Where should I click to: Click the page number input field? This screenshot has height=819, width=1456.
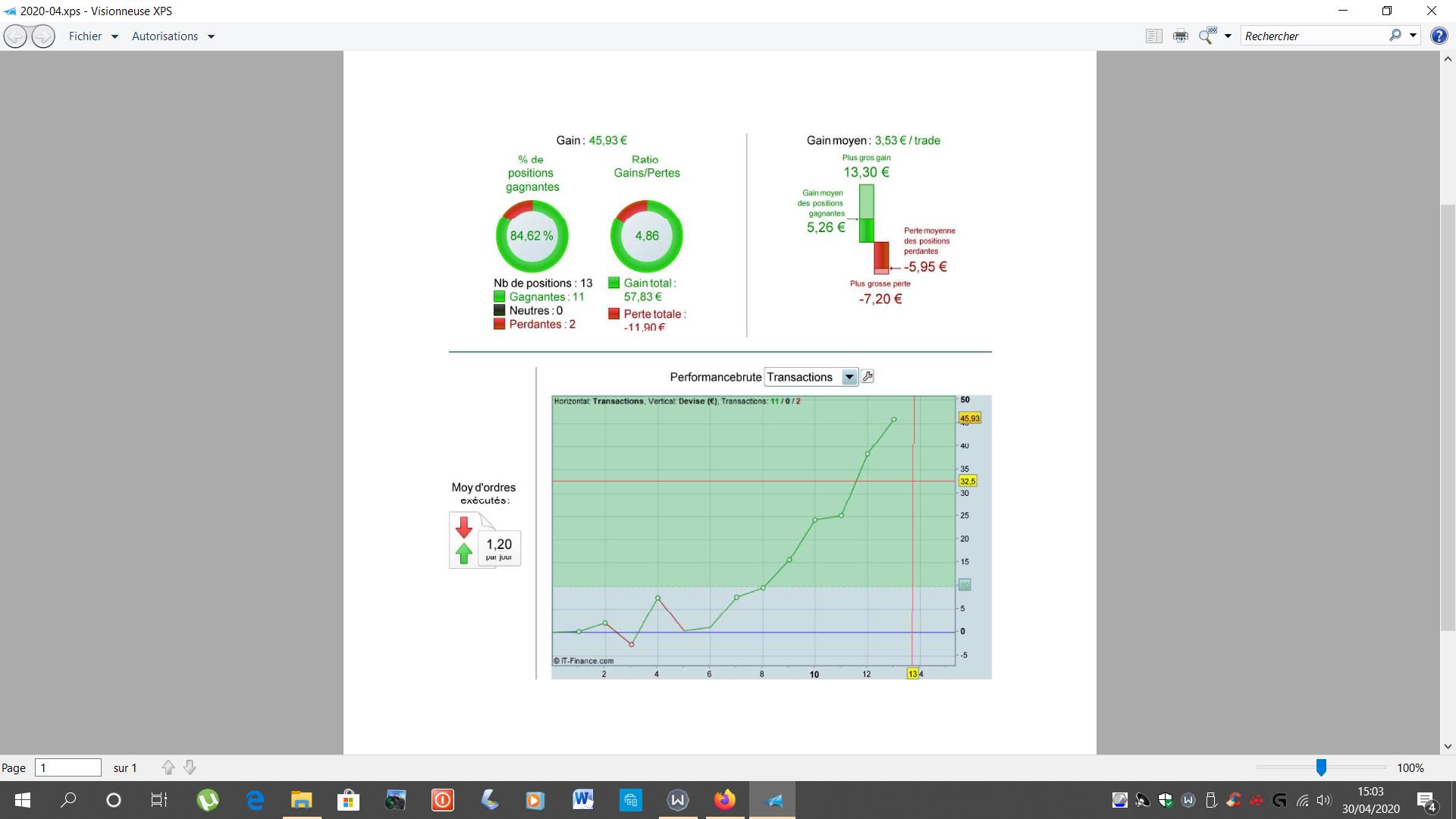(68, 767)
